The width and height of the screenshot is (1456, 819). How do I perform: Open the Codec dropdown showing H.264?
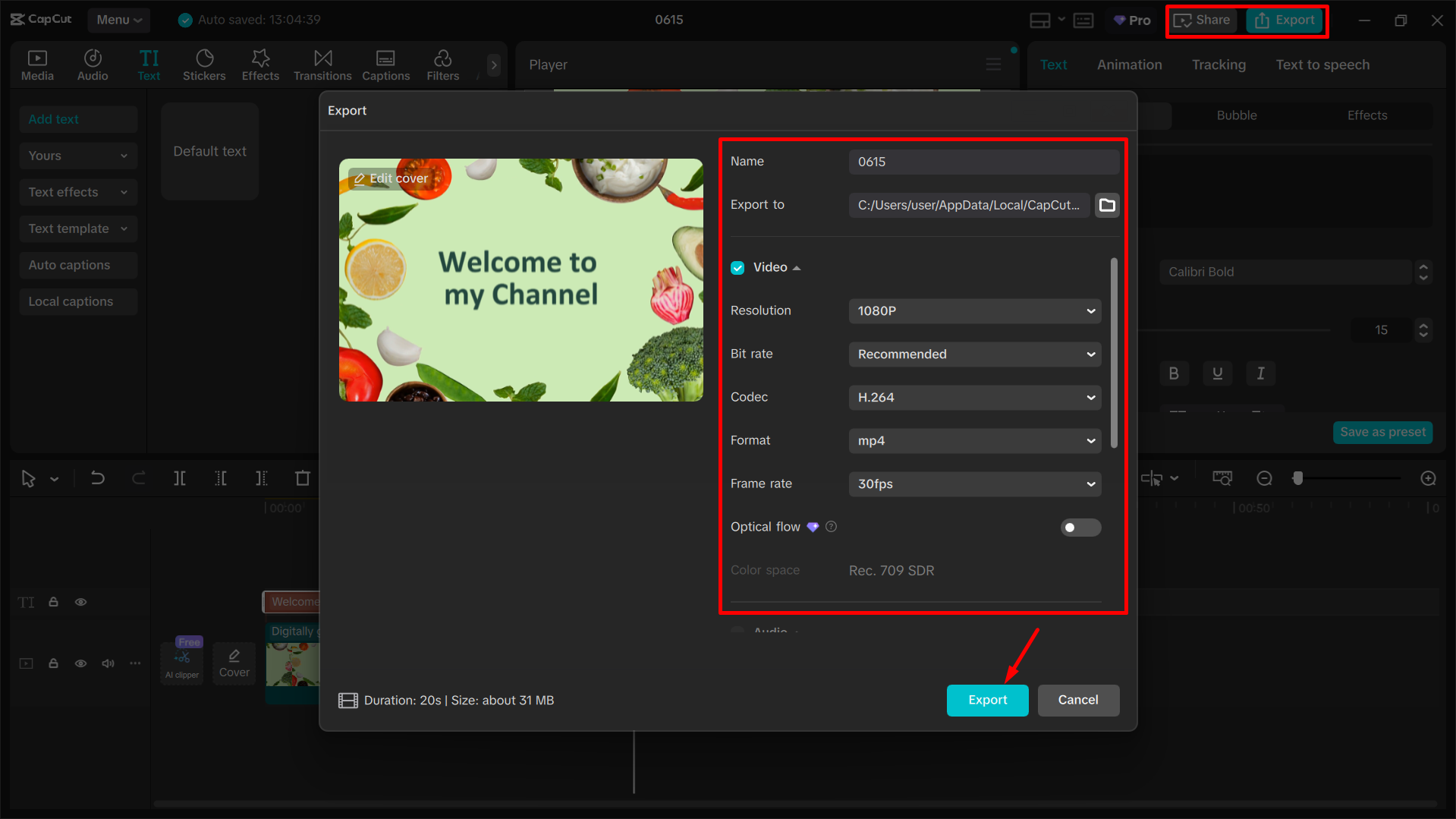coord(974,397)
